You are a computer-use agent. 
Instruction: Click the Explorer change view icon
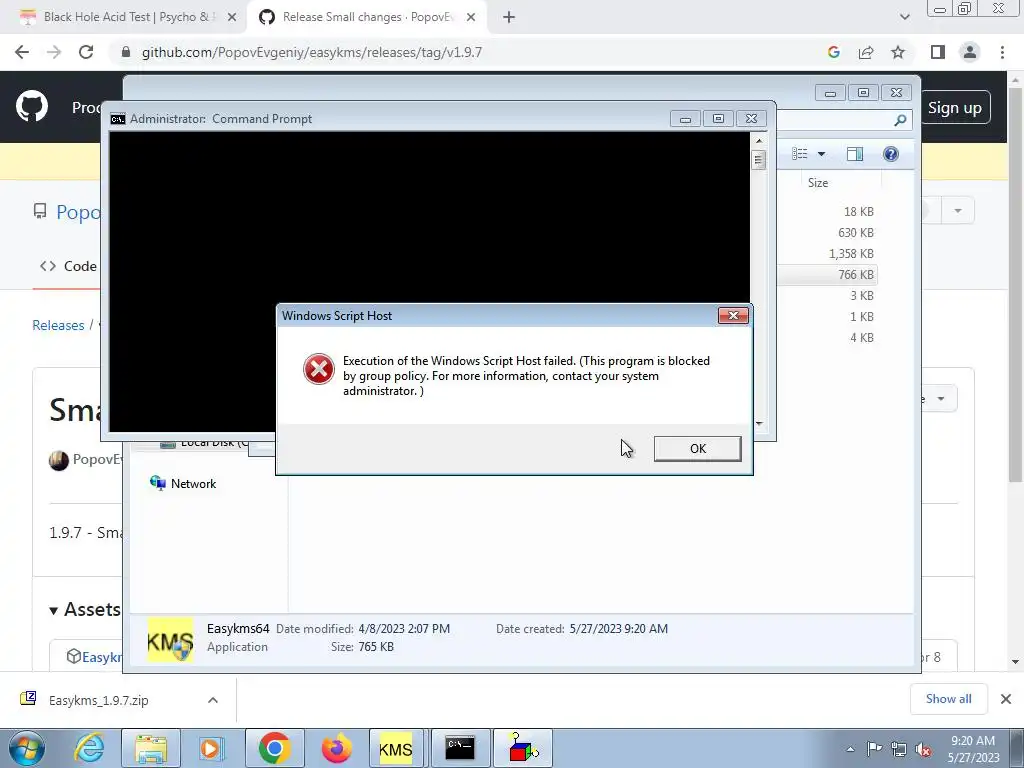pos(800,154)
